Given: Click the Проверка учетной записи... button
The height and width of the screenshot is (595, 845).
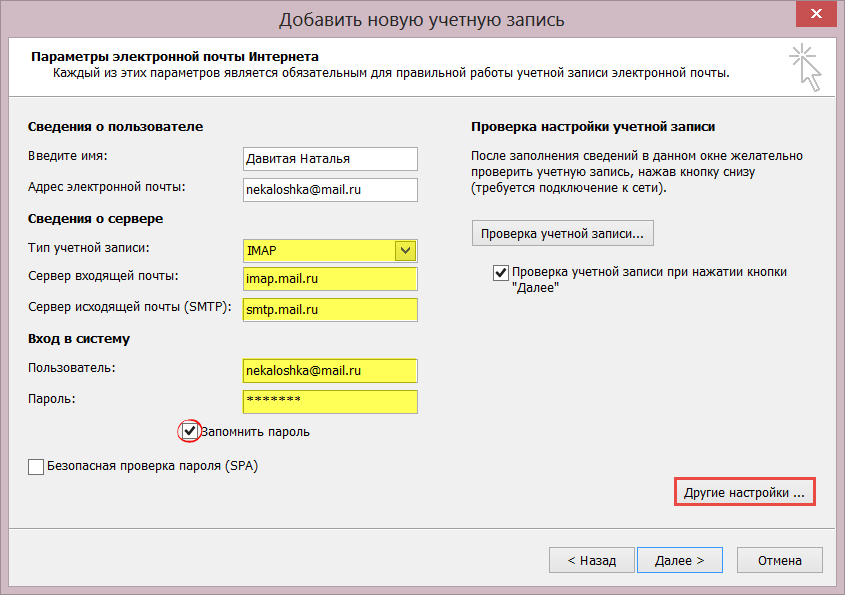Looking at the screenshot, I should point(563,233).
